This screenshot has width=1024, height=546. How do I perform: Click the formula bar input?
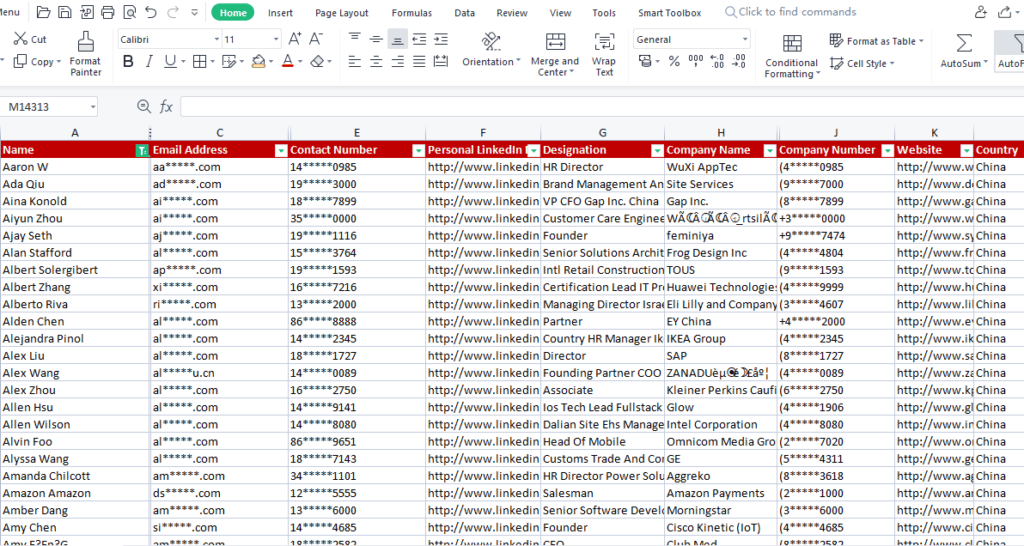[x=601, y=106]
